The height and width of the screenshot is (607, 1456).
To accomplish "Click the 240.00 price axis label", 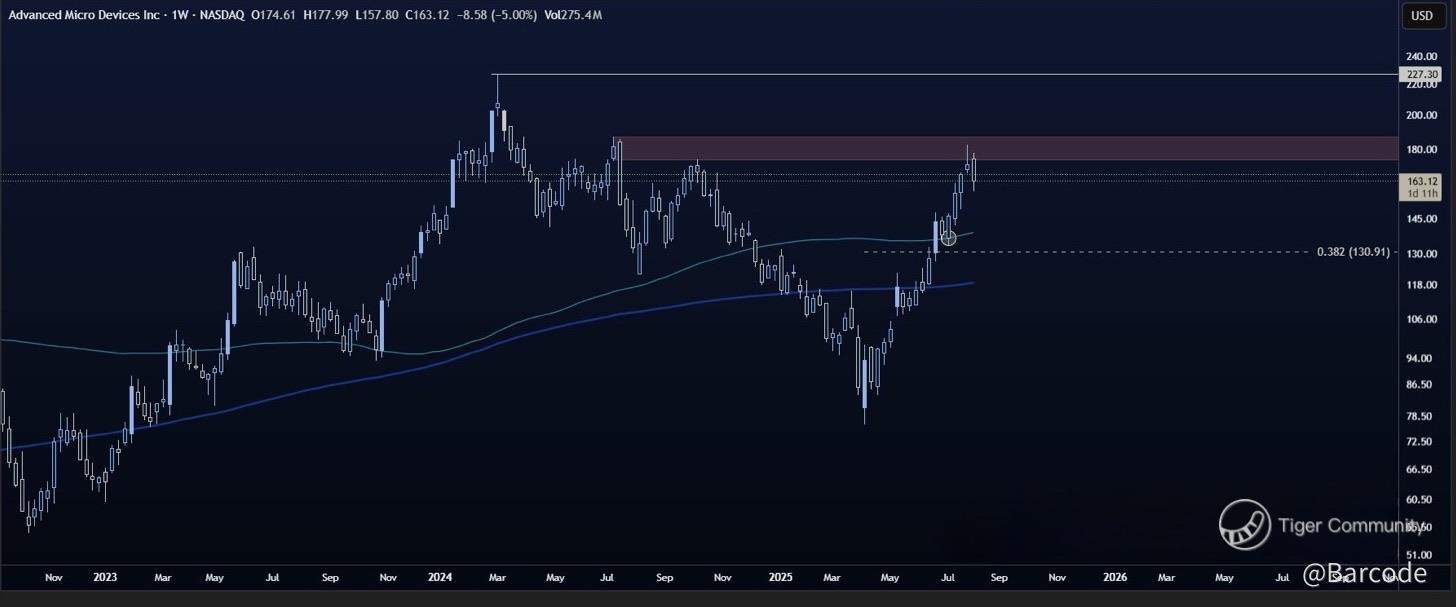I will click(1421, 56).
